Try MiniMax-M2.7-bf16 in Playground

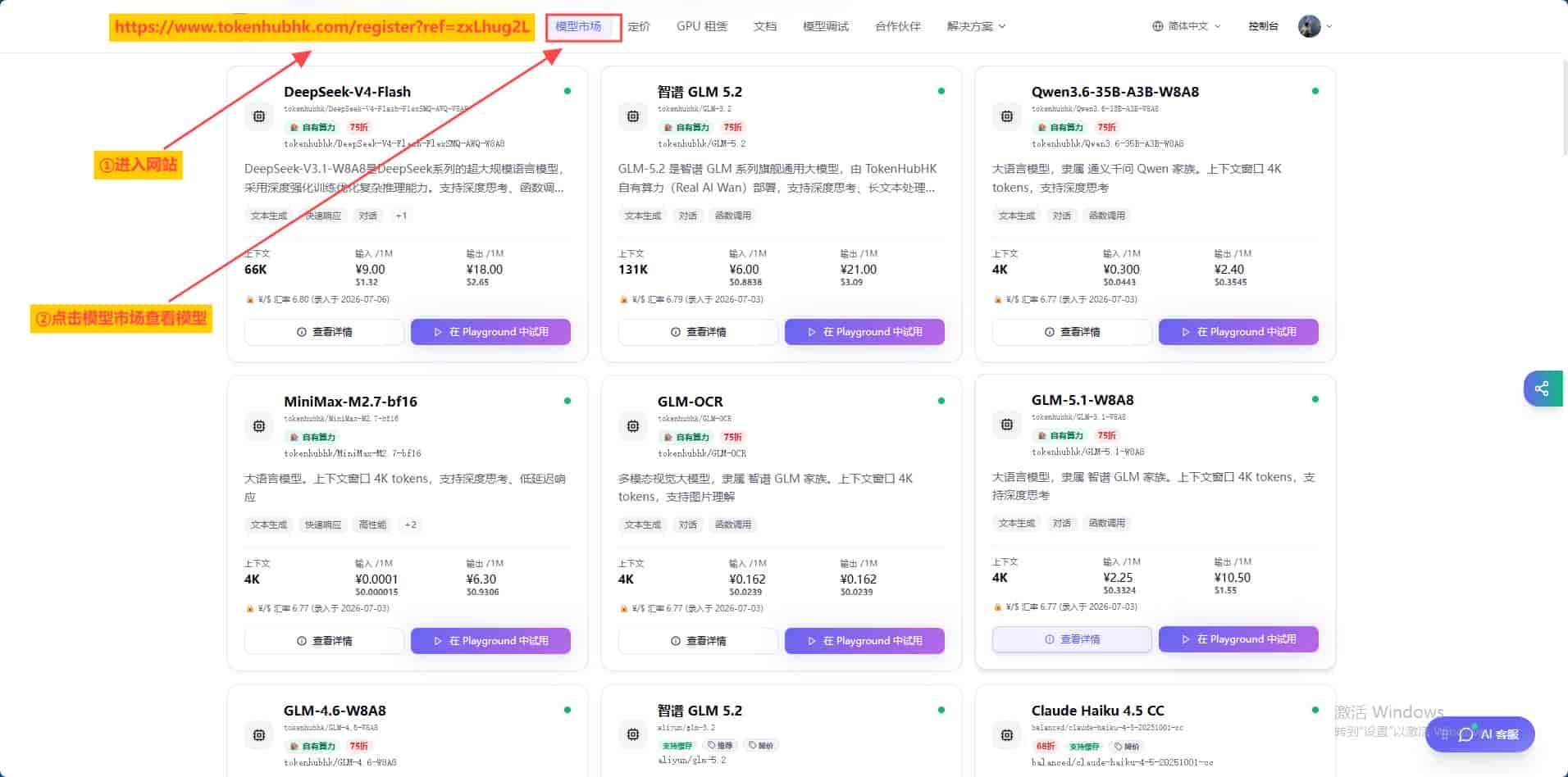pyautogui.click(x=490, y=641)
